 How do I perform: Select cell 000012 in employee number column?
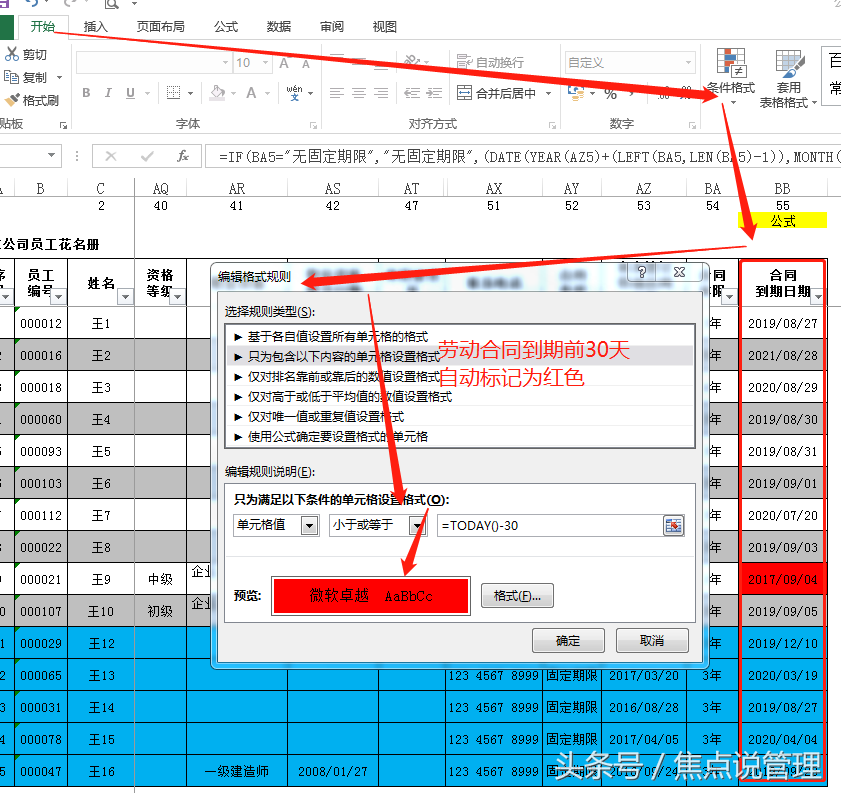tap(41, 323)
